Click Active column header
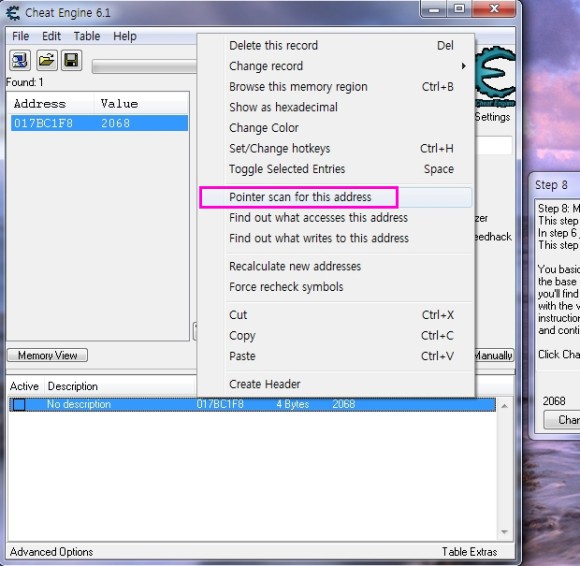The height and width of the screenshot is (566, 580). point(24,386)
